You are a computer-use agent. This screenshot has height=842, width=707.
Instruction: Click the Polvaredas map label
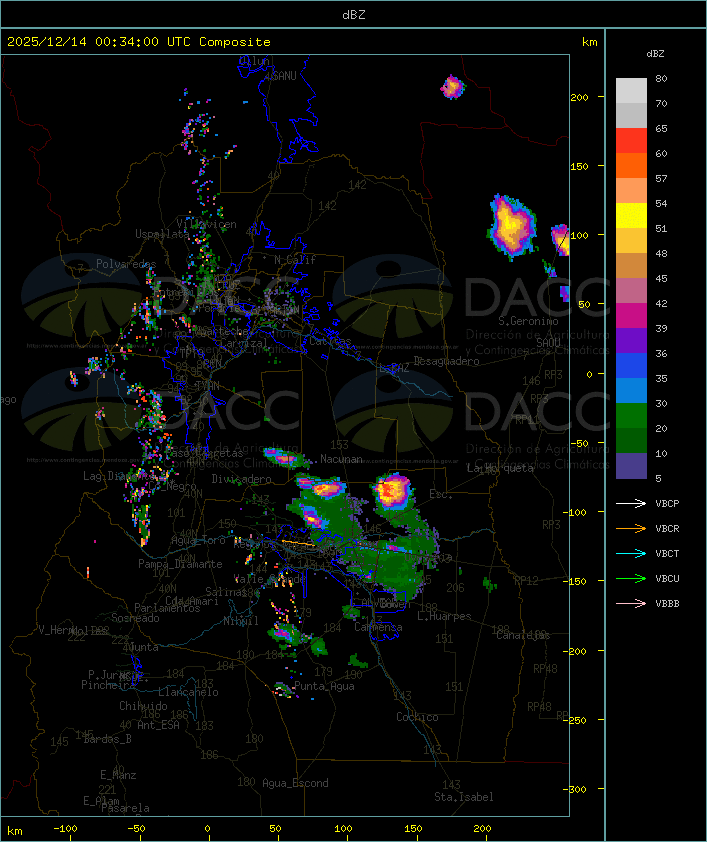tap(126, 264)
